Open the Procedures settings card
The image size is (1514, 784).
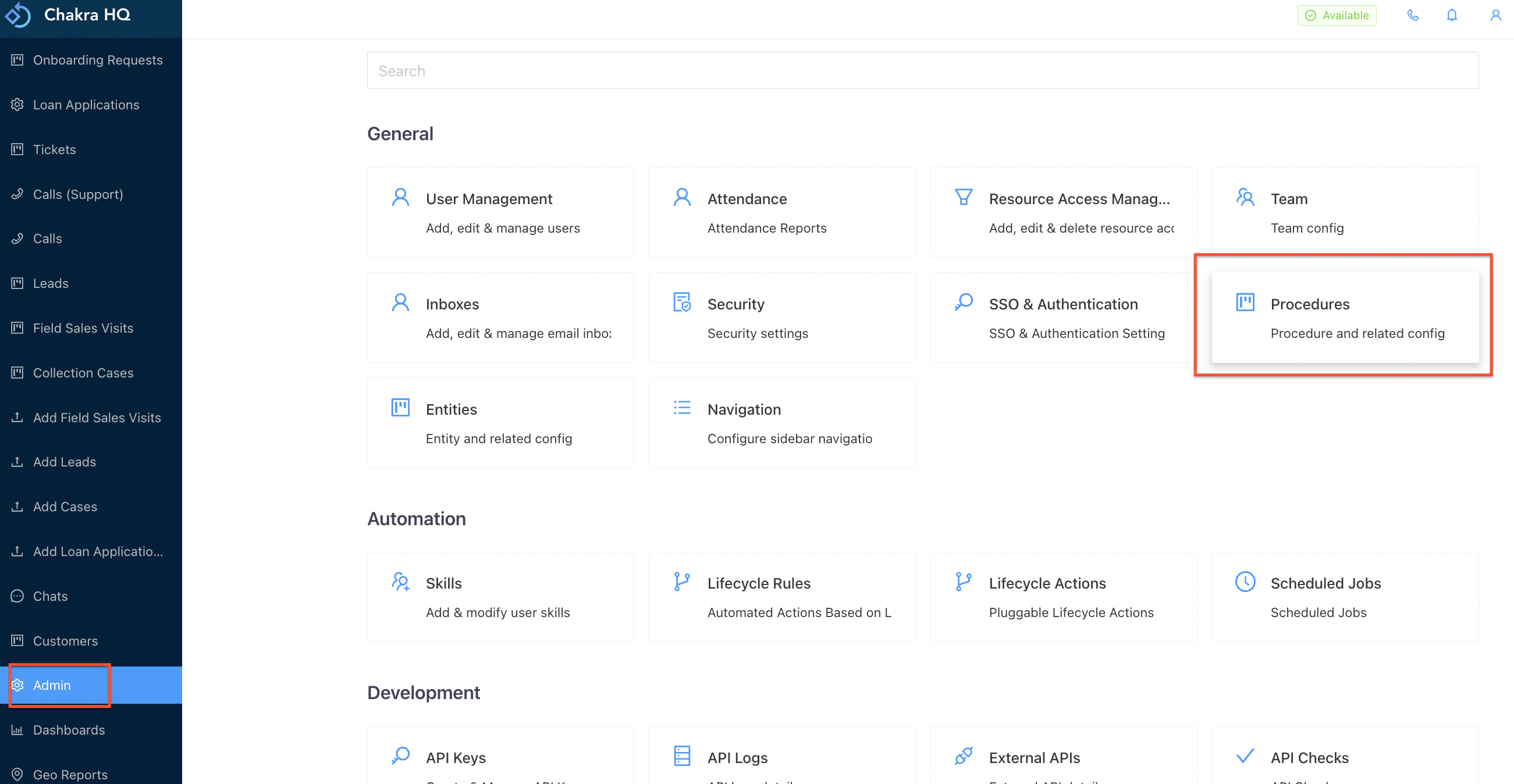1345,317
